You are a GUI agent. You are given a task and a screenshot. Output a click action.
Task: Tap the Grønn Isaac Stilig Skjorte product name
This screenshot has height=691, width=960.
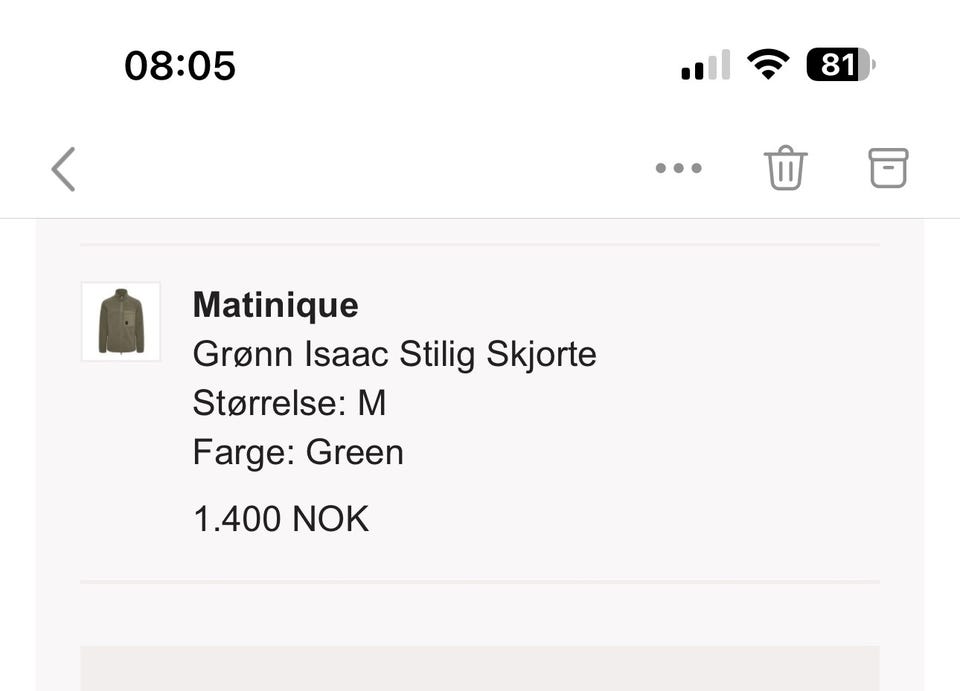[394, 353]
